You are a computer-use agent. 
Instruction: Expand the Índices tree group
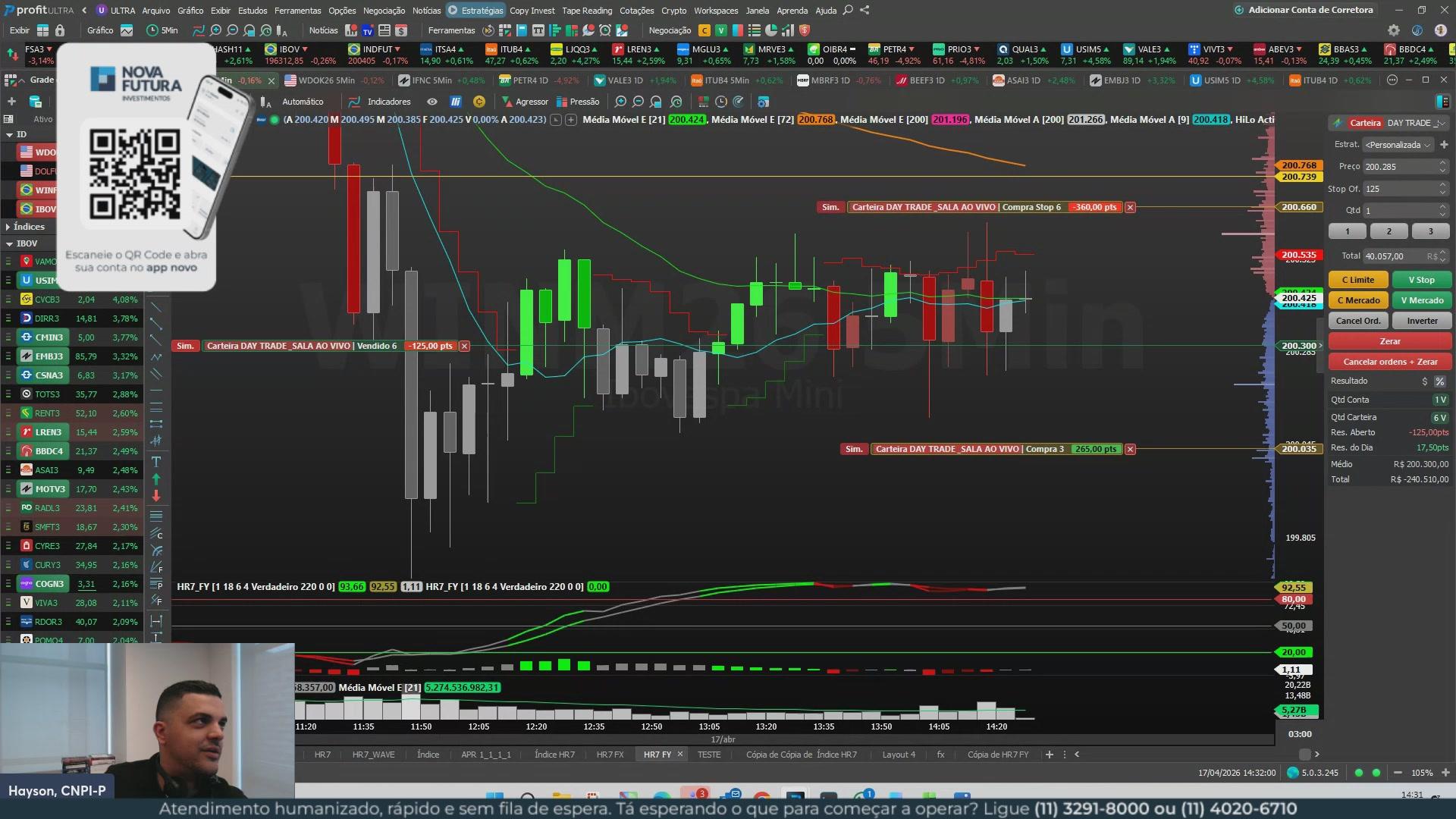pyautogui.click(x=8, y=227)
